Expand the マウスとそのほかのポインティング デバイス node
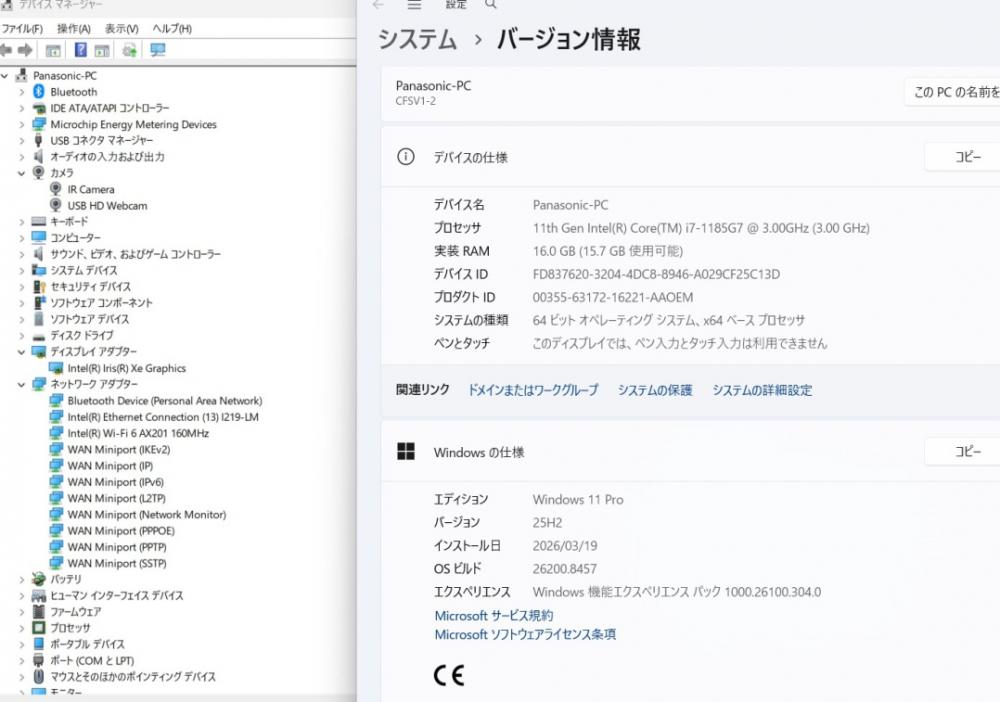Image resolution: width=1000 pixels, height=702 pixels. coord(22,676)
